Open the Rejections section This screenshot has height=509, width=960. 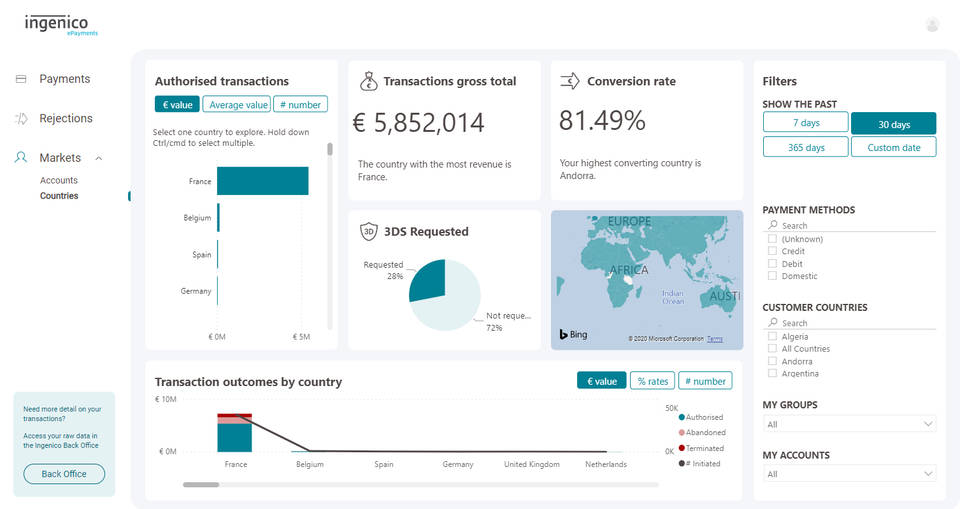coord(66,118)
